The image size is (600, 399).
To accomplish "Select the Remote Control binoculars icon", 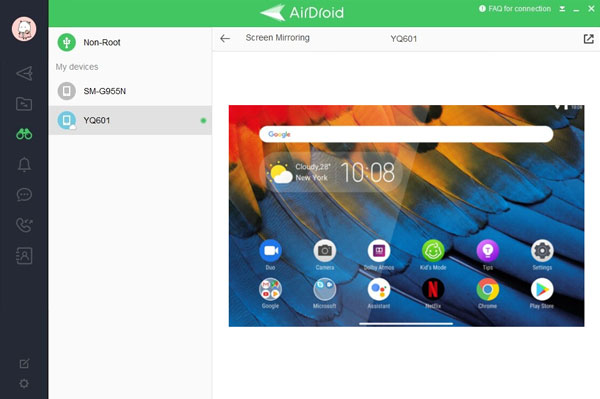I will [x=24, y=134].
